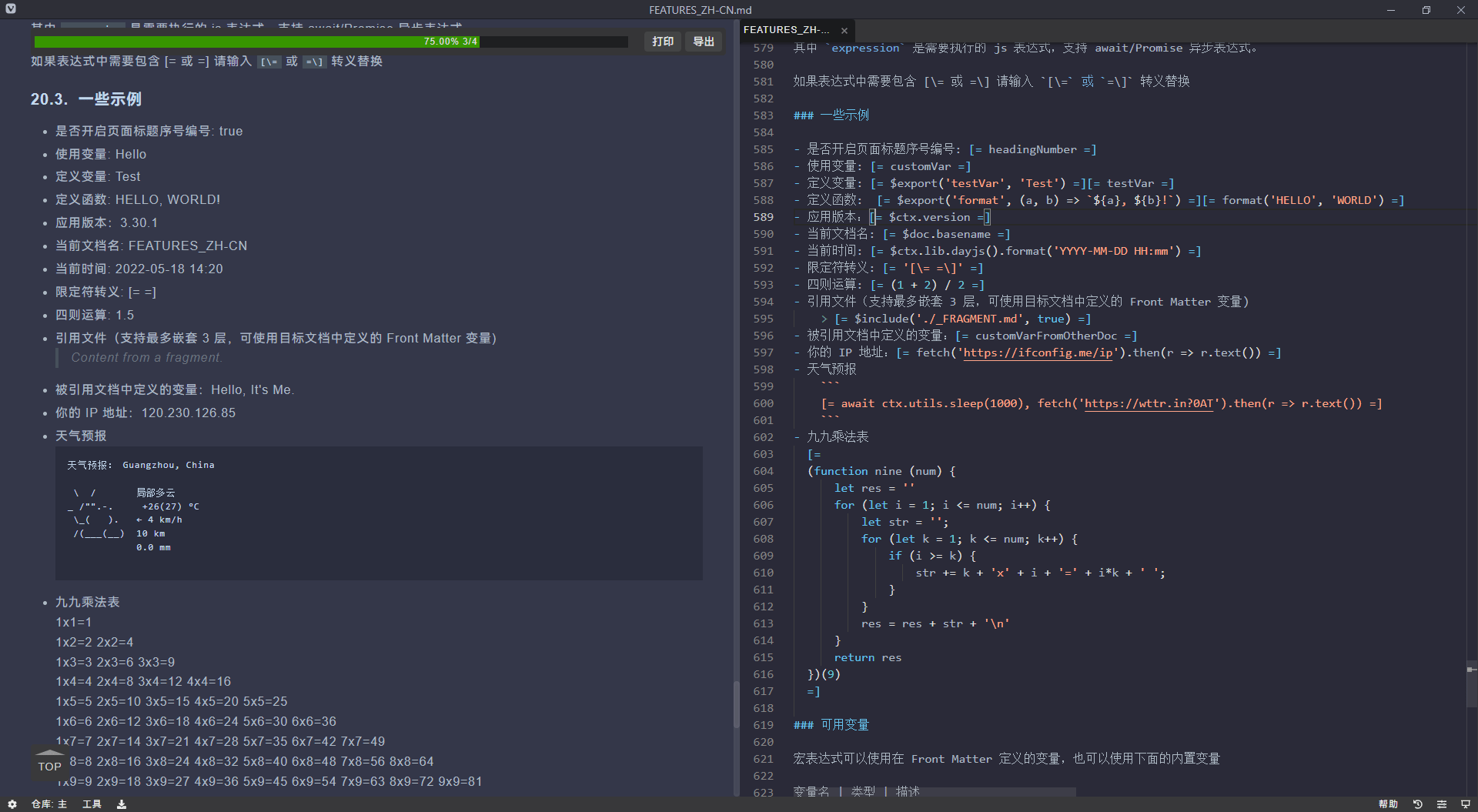The height and width of the screenshot is (812, 1478).
Task: Open the 帮助 help menu
Action: pyautogui.click(x=1388, y=804)
